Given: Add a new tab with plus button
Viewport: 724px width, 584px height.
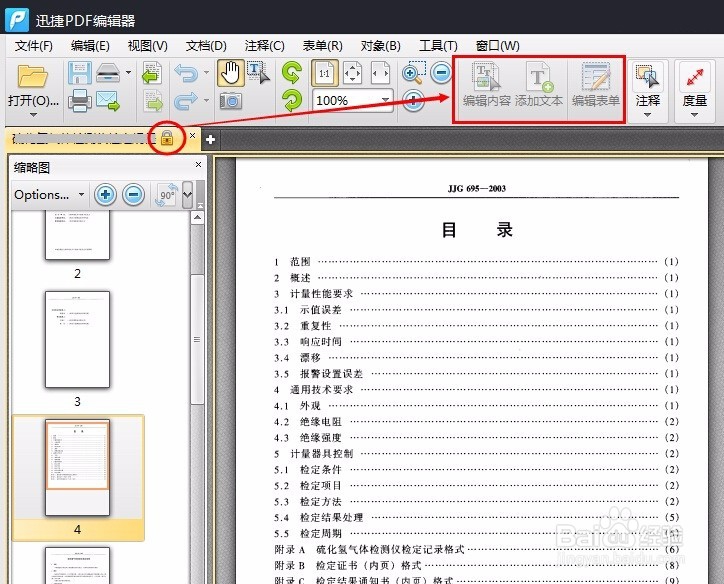Looking at the screenshot, I should (211, 139).
